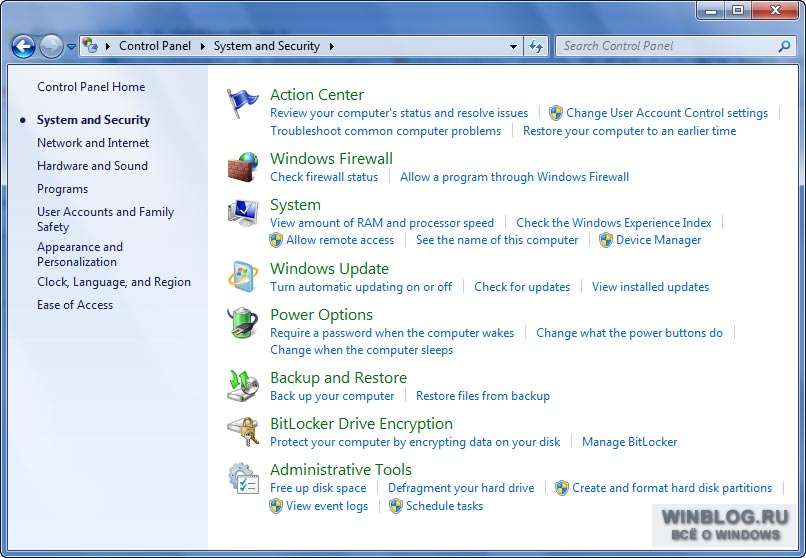Click the BitLocker Drive Encryption icon
806x558 pixels.
pos(243,432)
